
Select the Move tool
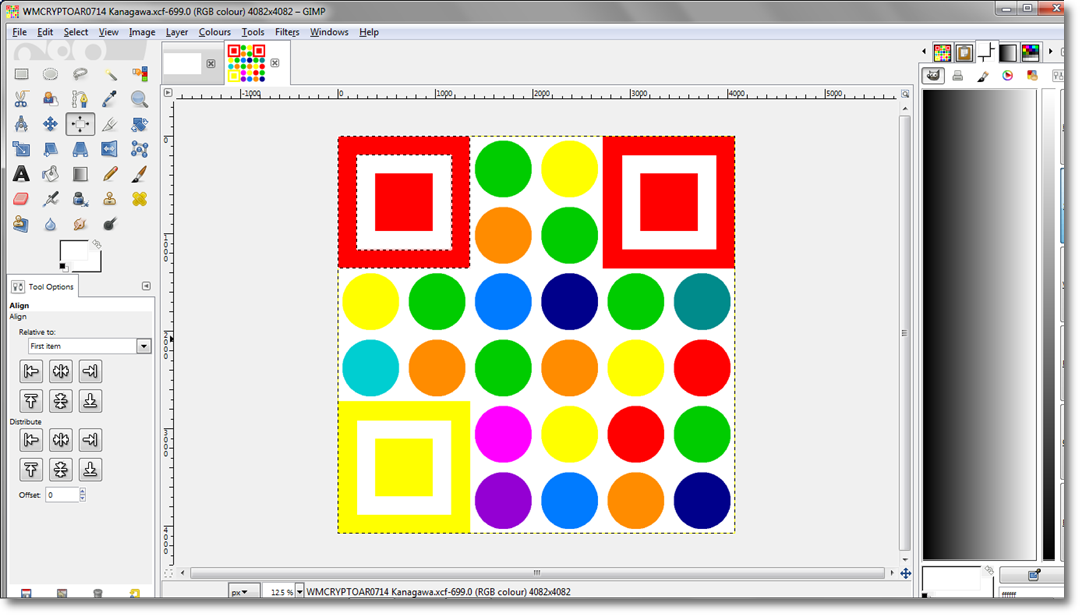pos(50,124)
